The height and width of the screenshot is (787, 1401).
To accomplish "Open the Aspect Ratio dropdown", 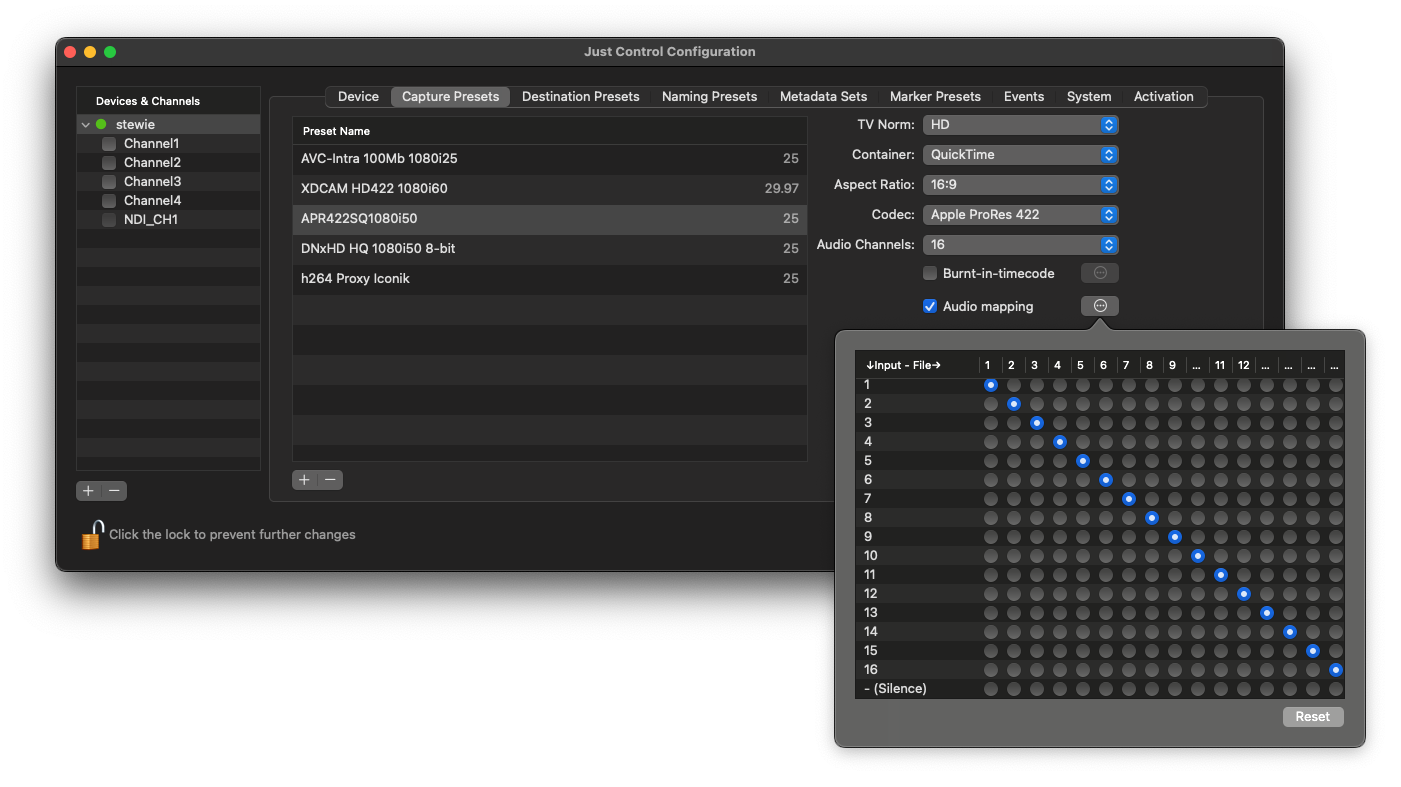I will click(x=1021, y=185).
